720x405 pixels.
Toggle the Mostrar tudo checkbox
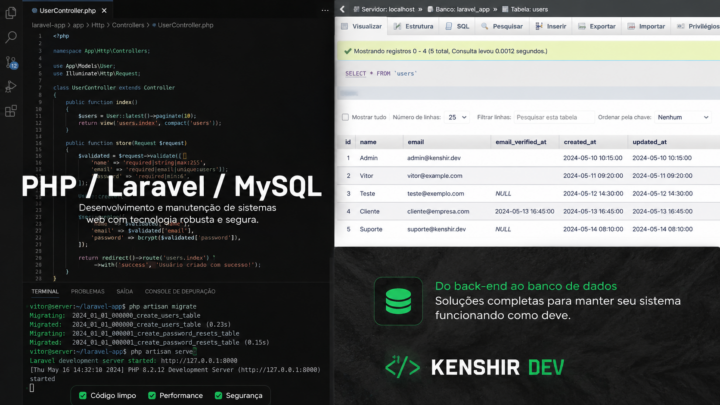click(x=345, y=117)
